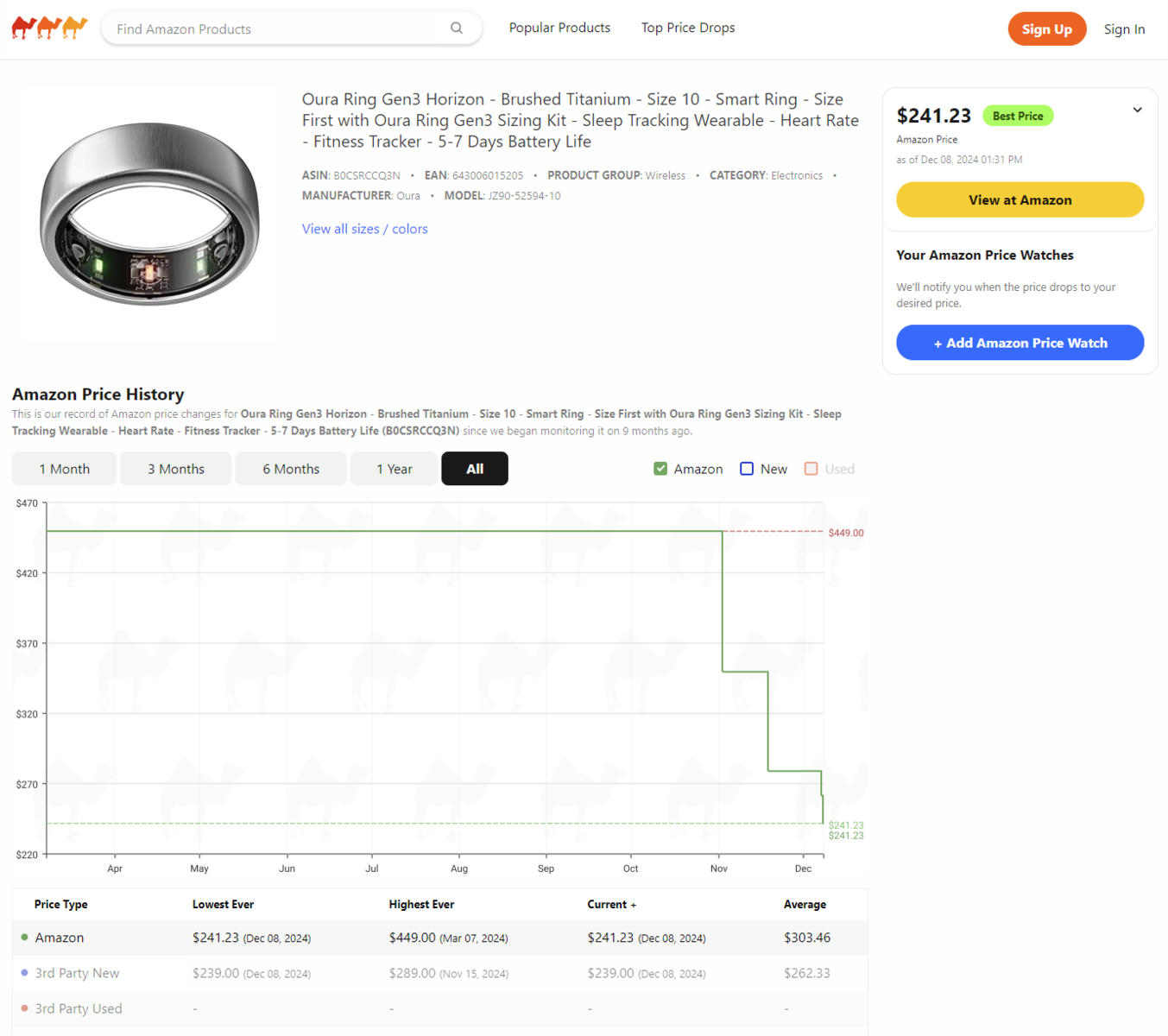
Task: Open the Top Price Drops menu
Action: (688, 28)
